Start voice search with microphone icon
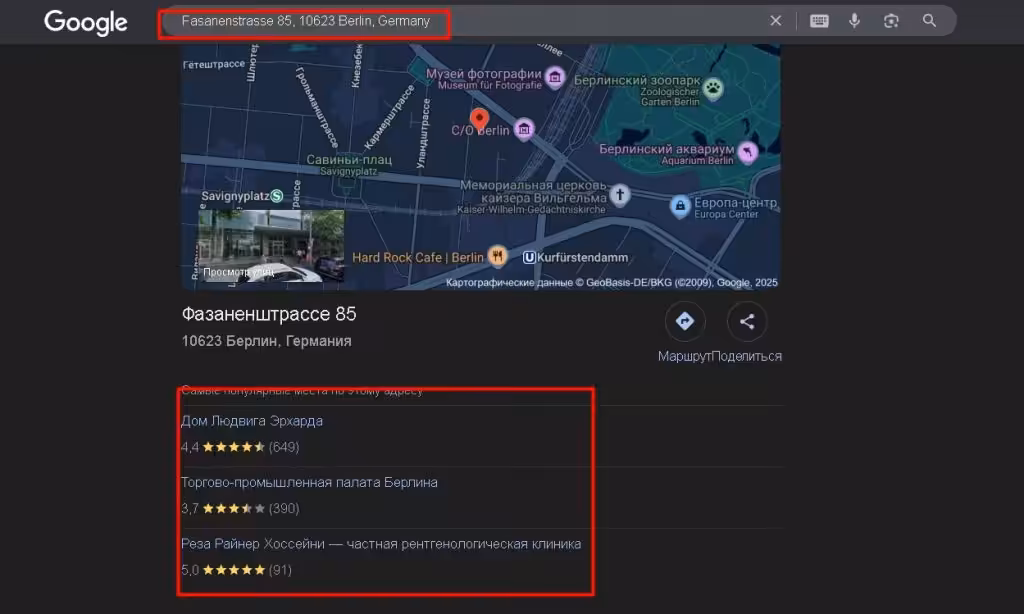 pyautogui.click(x=854, y=21)
